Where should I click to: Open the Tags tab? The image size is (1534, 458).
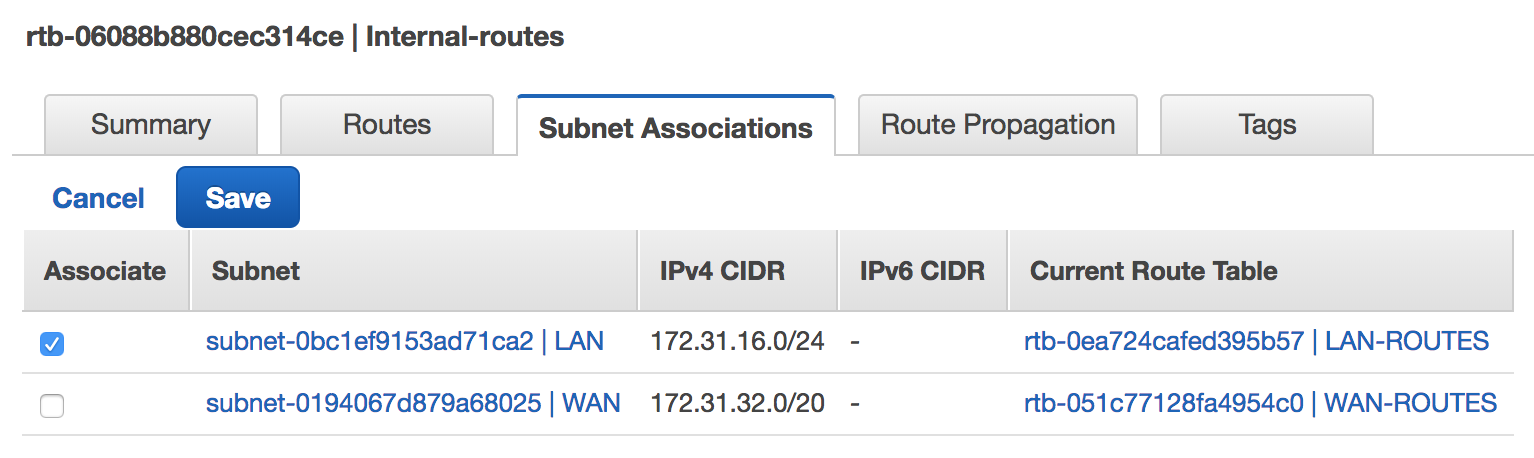[1267, 125]
